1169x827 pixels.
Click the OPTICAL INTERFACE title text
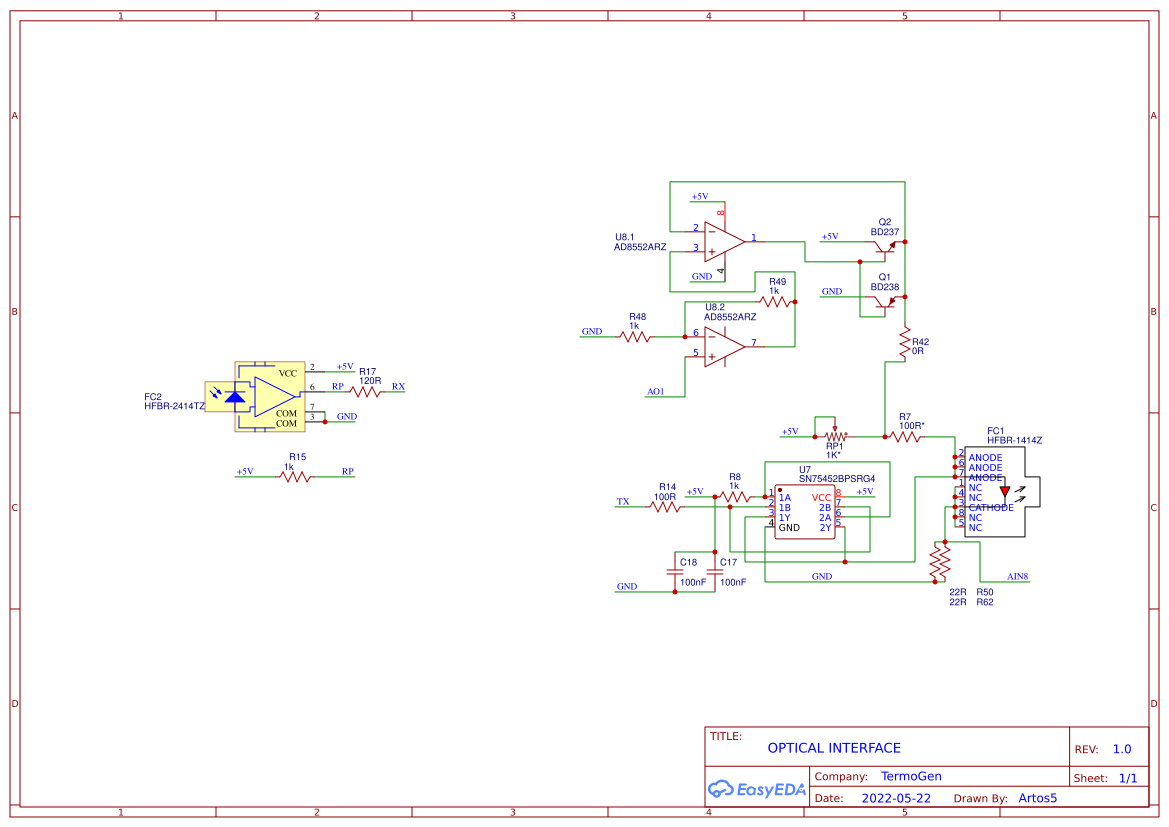pos(834,748)
